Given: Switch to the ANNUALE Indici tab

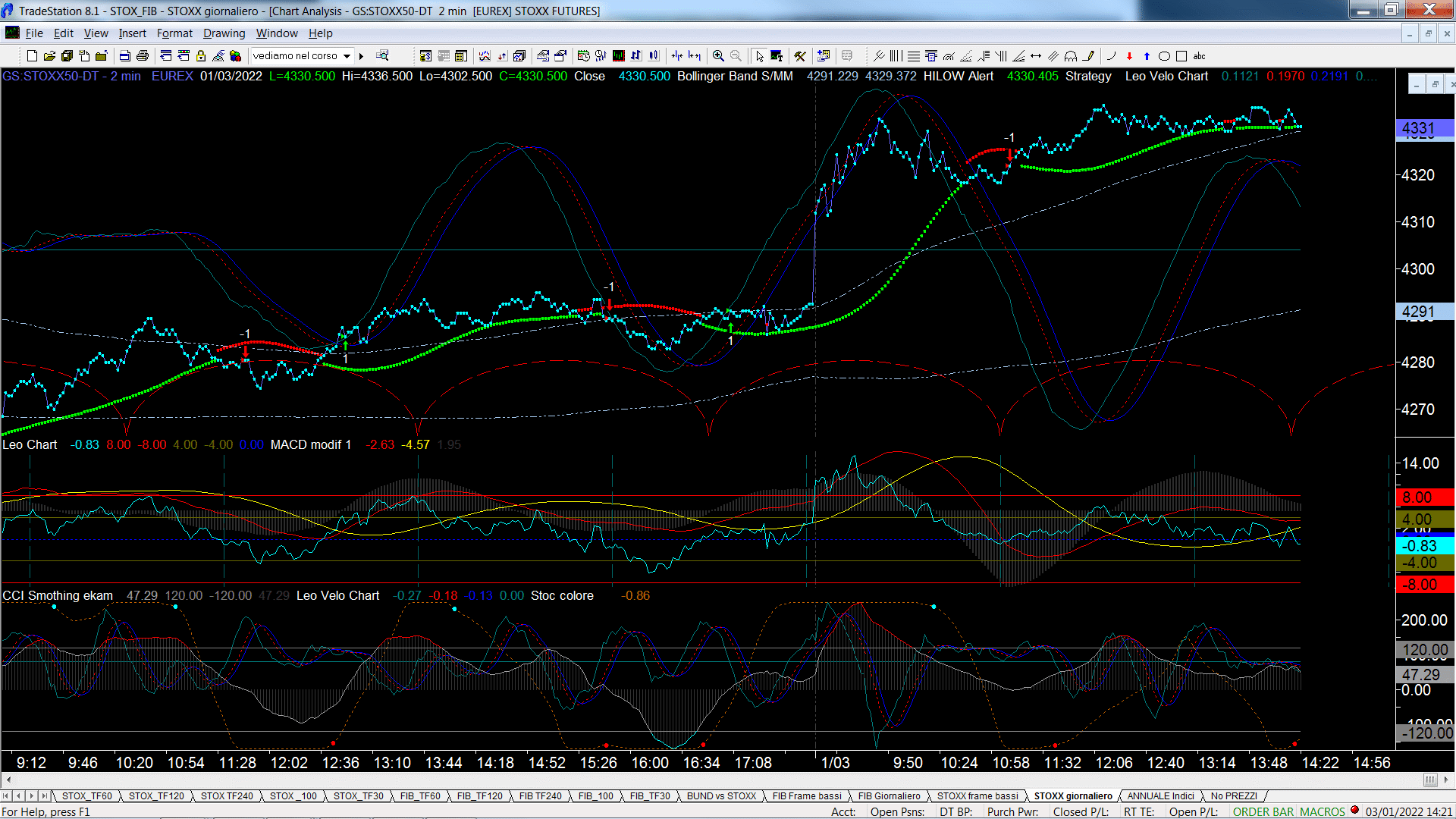Looking at the screenshot, I should click(1160, 796).
